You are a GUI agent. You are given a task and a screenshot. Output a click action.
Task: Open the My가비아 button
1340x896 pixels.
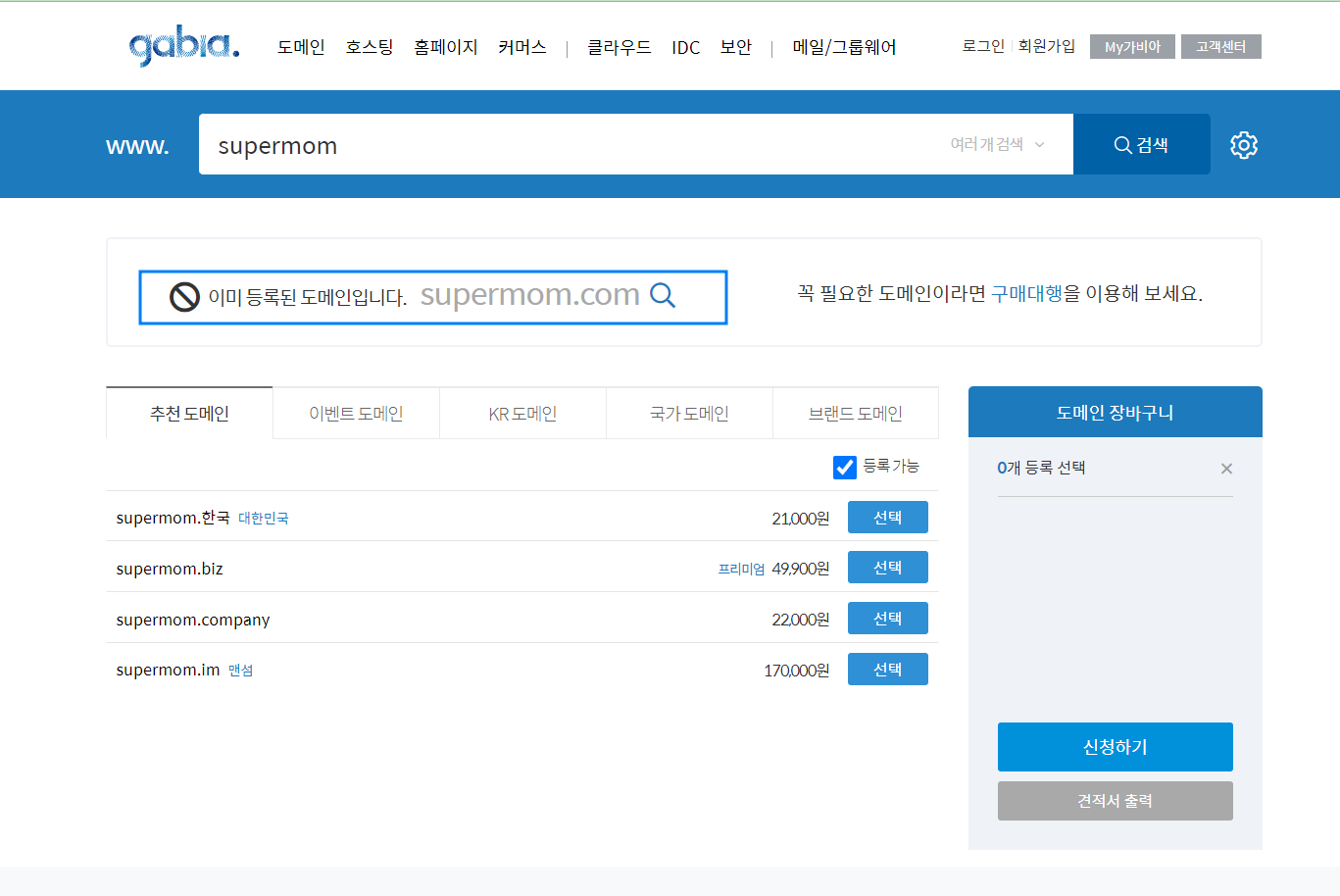1132,46
